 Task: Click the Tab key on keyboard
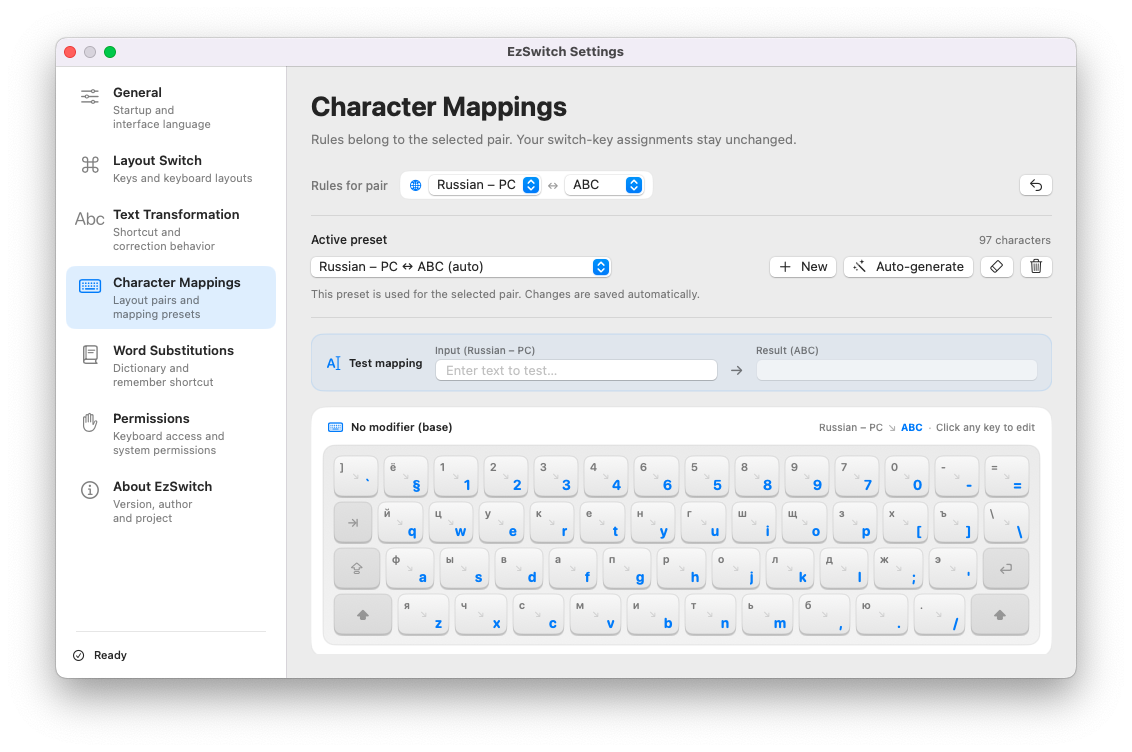pos(353,523)
